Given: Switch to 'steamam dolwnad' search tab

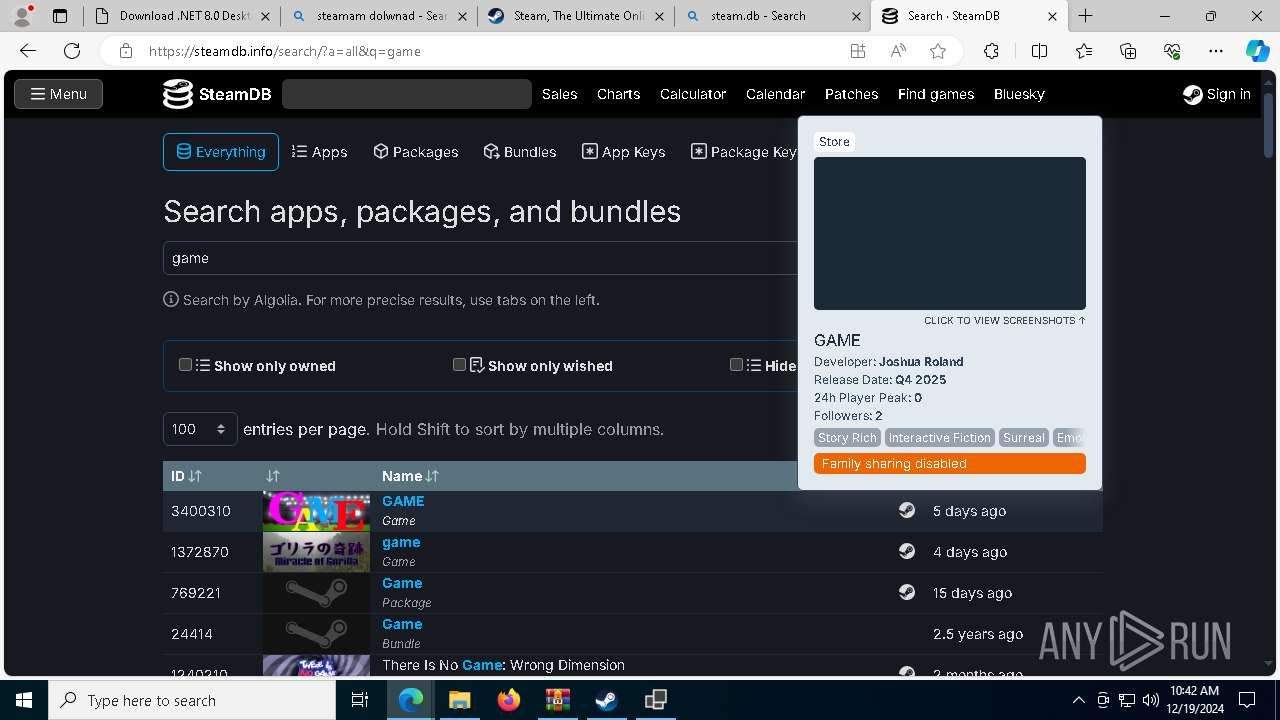Looking at the screenshot, I should (379, 16).
